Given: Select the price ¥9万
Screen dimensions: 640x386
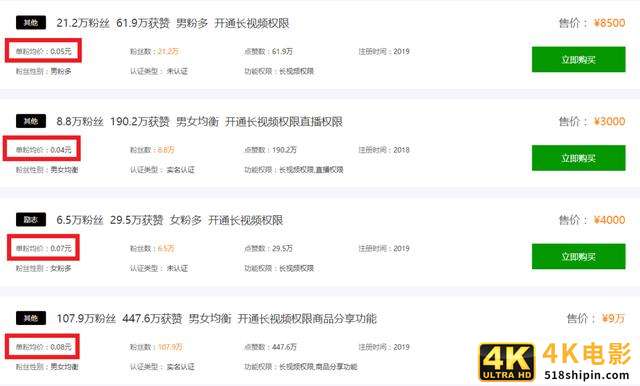Looking at the screenshot, I should point(613,318).
